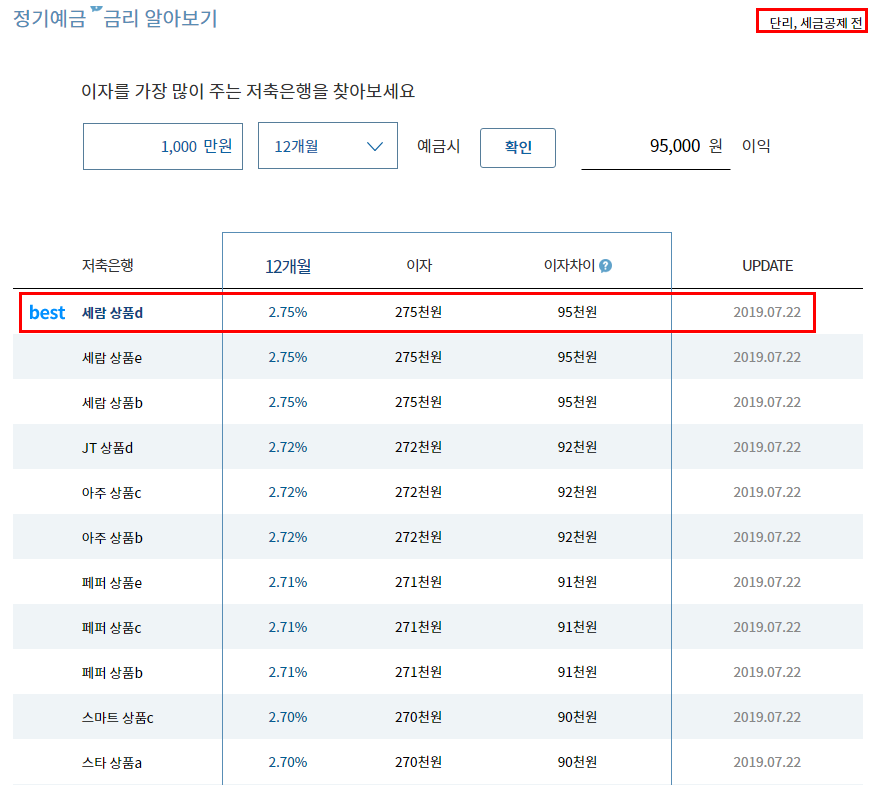Focus the 1,000 만원 deposit amount field
Image resolution: width=869 pixels, height=785 pixels.
pyautogui.click(x=163, y=146)
